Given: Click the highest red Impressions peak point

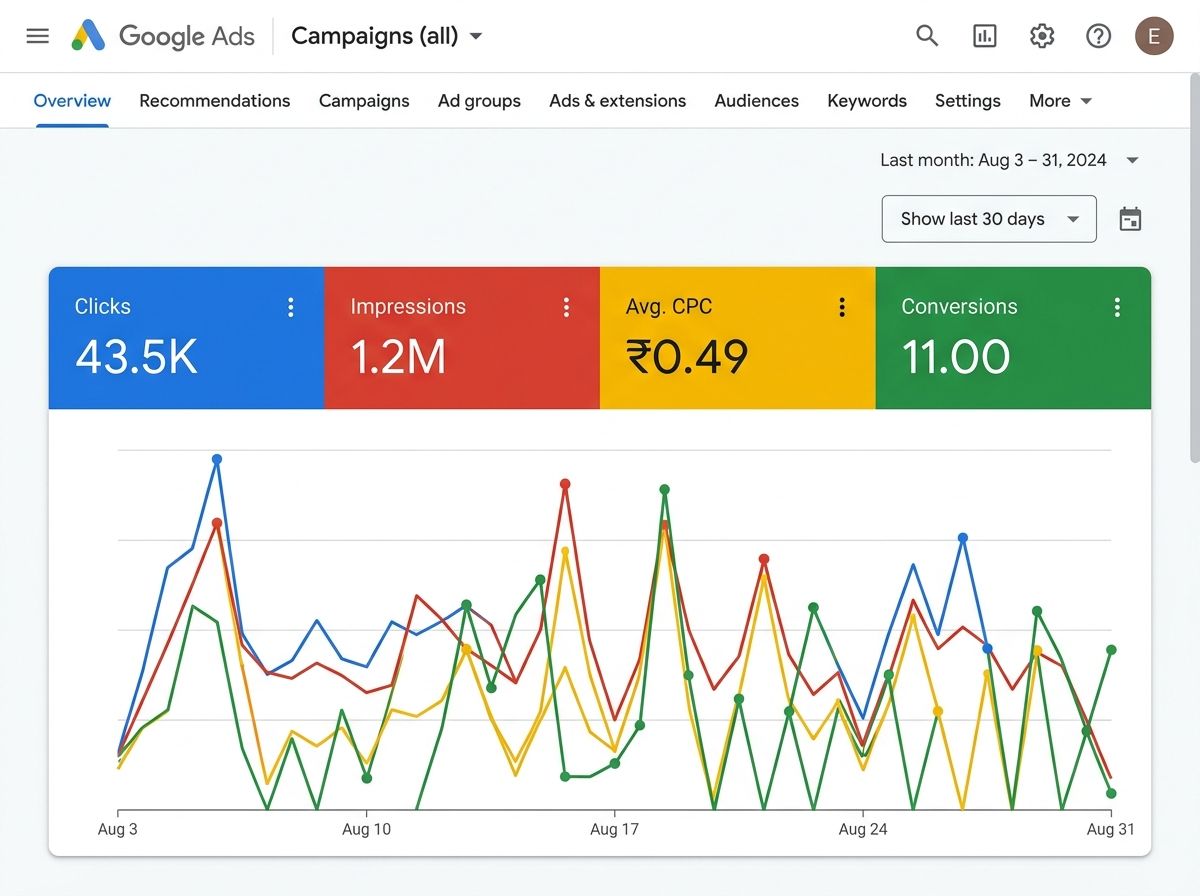Looking at the screenshot, I should click(565, 484).
